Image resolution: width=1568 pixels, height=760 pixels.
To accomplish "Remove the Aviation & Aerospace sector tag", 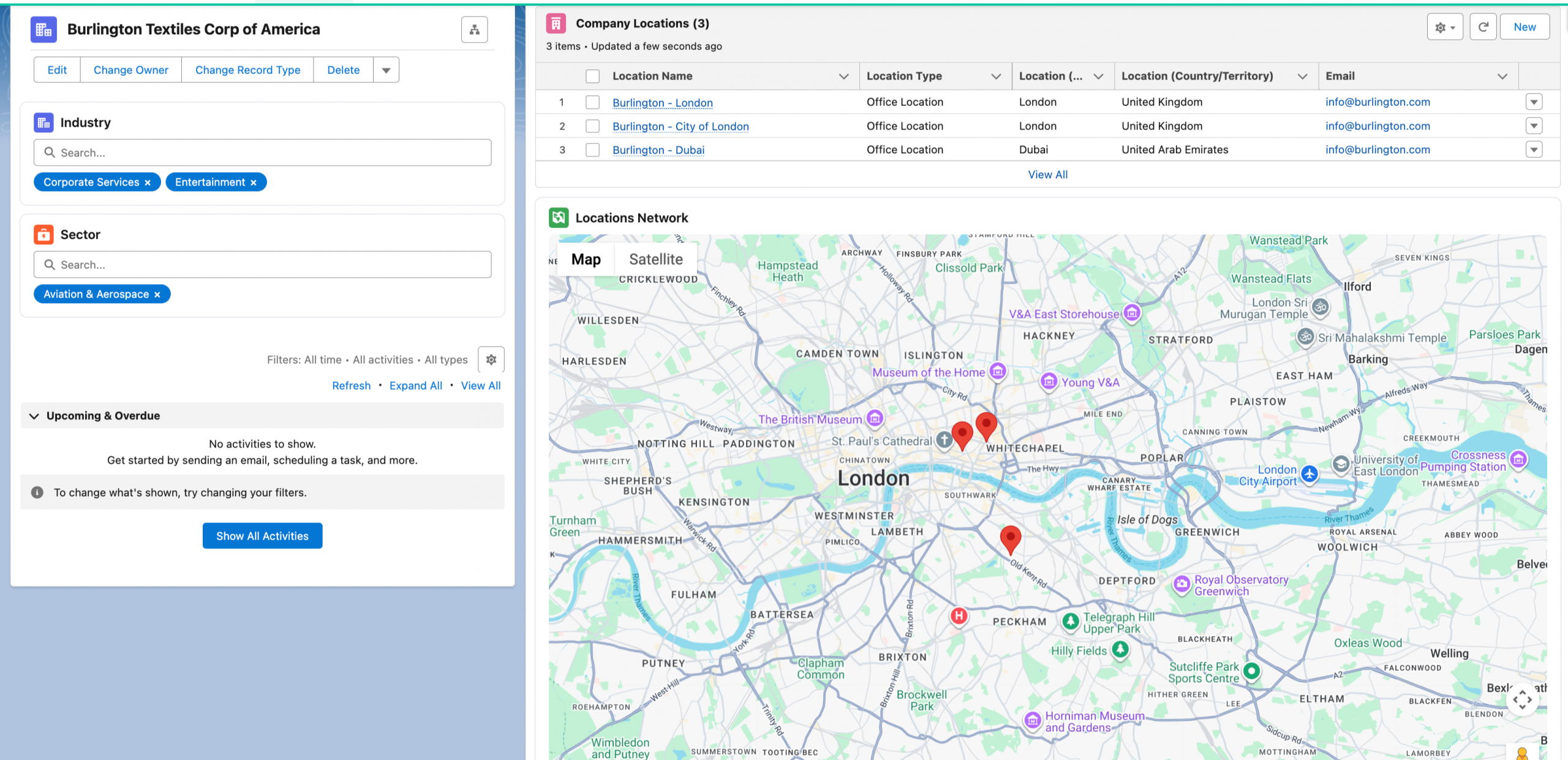I will point(157,295).
